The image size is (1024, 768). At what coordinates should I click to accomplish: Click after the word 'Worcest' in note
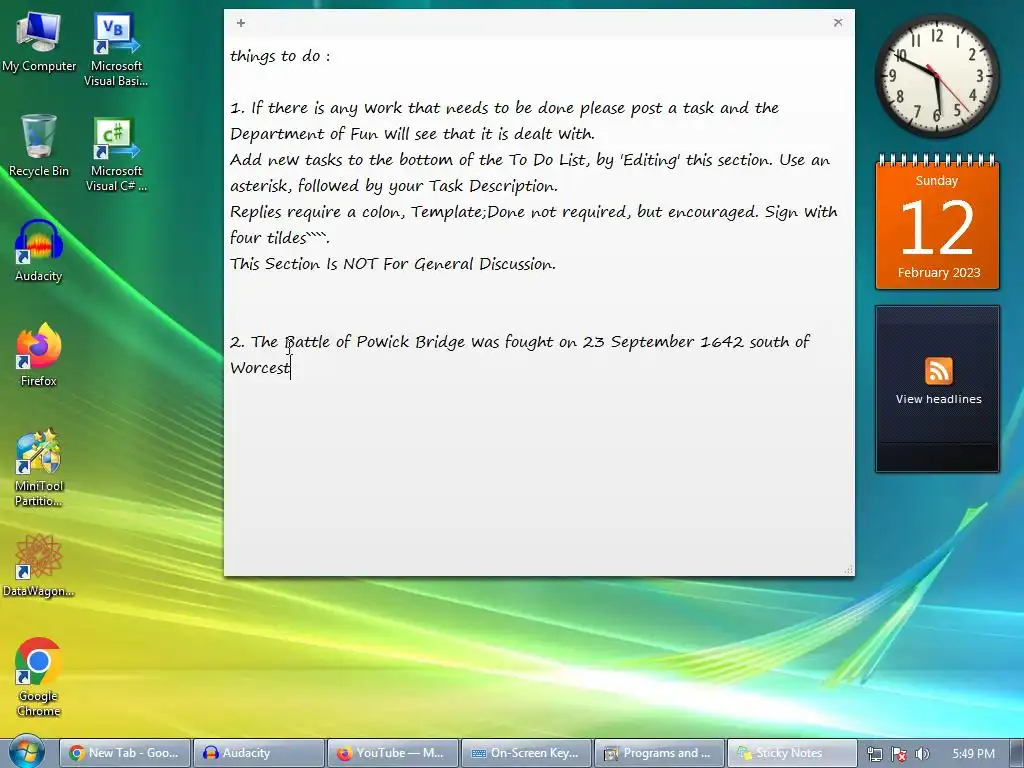click(291, 368)
